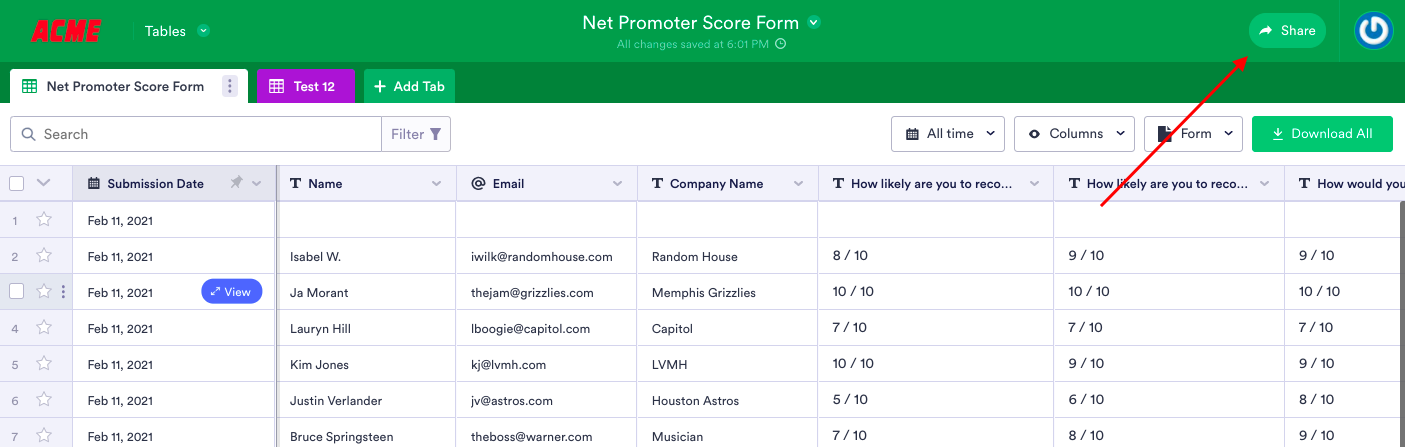Open the Email column header menu
Screen dimensions: 1405x447
pyautogui.click(x=617, y=184)
